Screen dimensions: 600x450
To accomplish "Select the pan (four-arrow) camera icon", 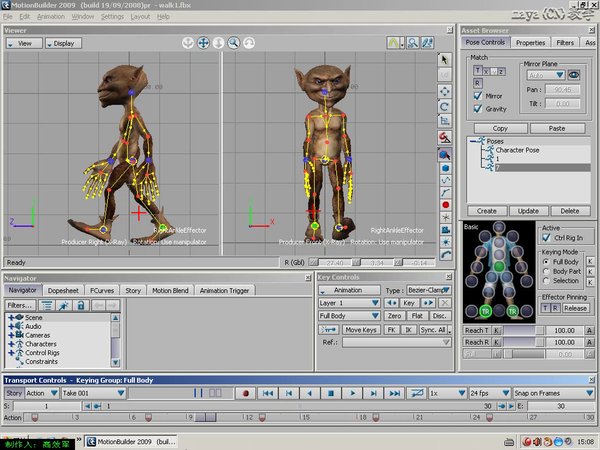I will (203, 43).
